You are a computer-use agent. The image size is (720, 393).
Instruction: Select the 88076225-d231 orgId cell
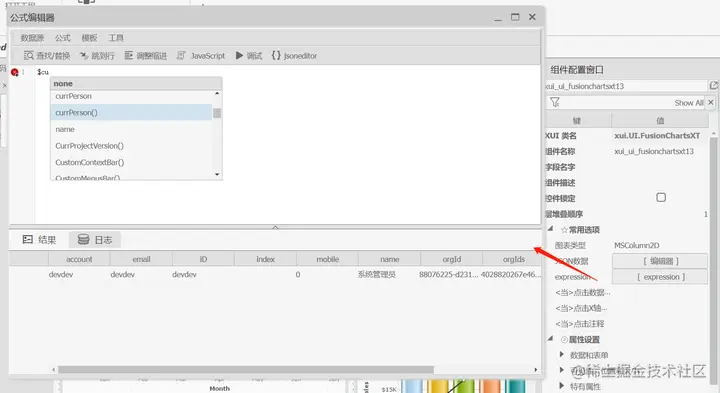449,275
